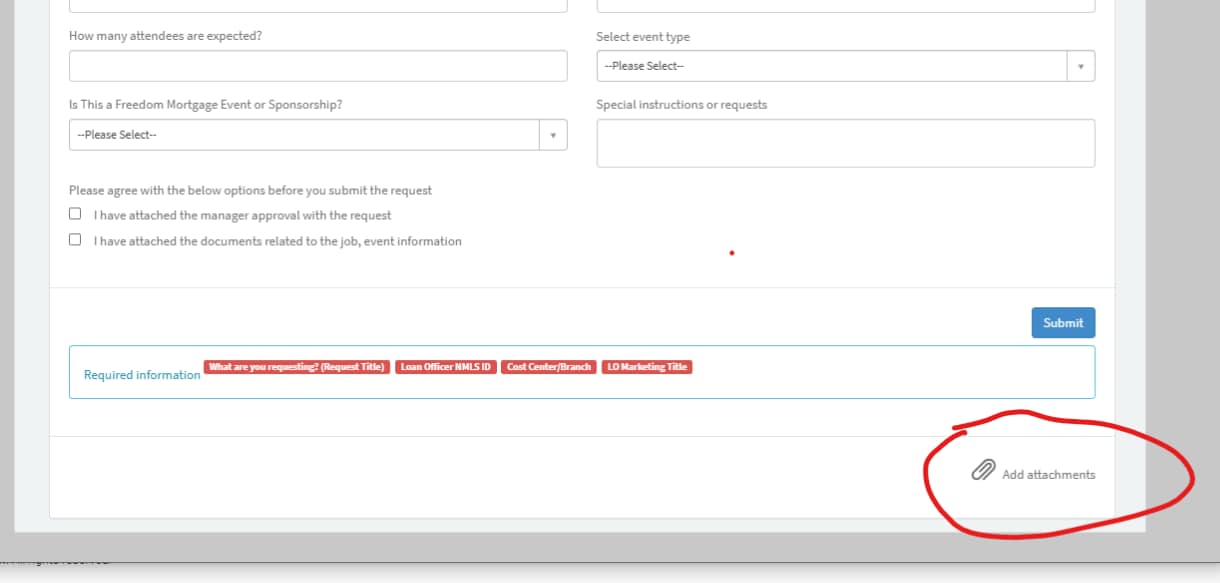Click the paperclip attachment icon
1220x583 pixels.
984,469
